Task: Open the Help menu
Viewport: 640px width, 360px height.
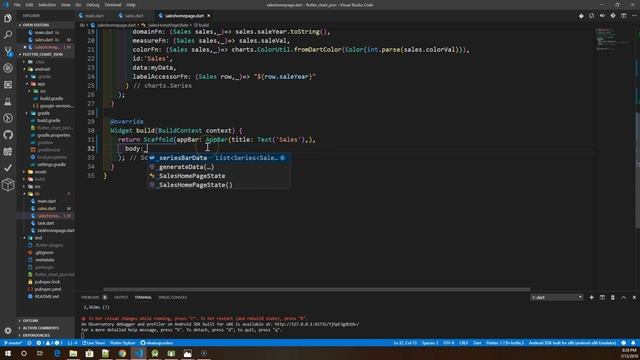Action: (131, 5)
